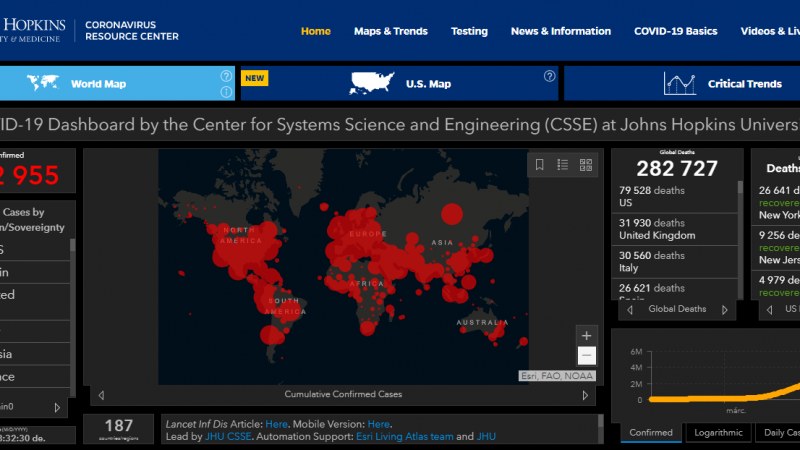Click the large red circle over Asia

[452, 213]
